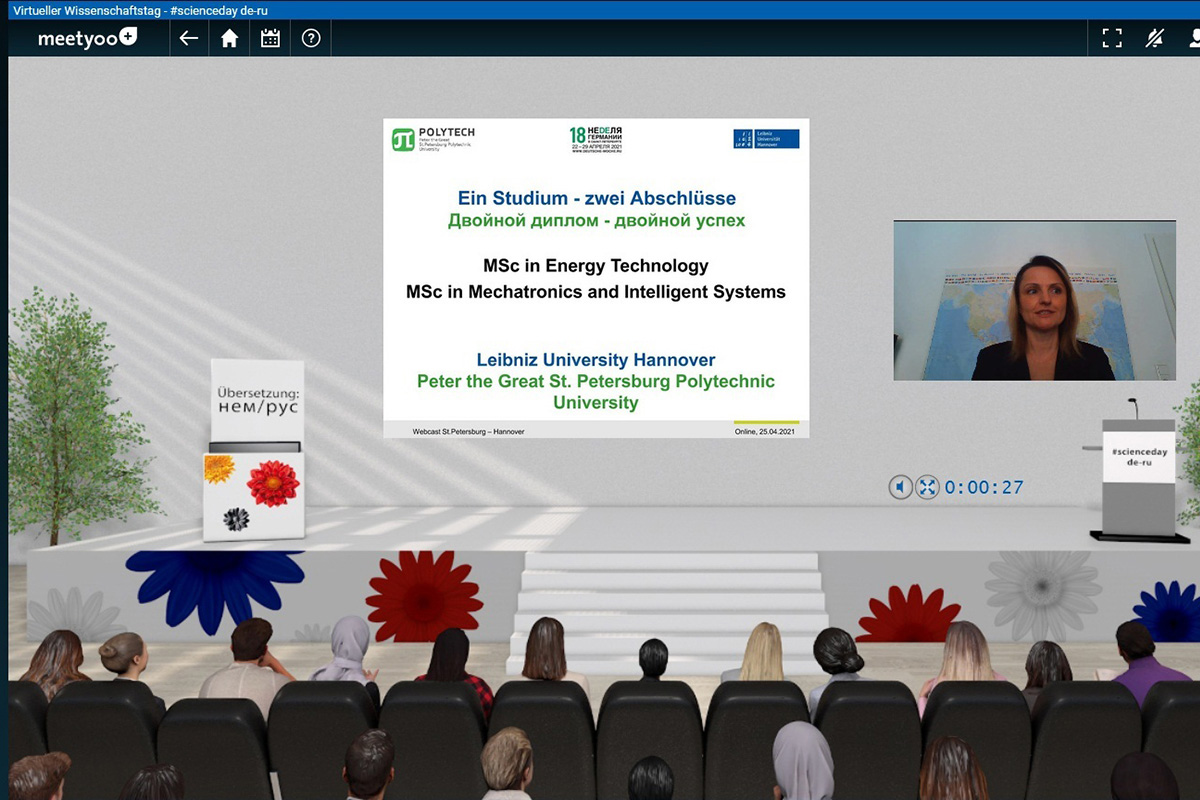Open the help question mark icon
This screenshot has width=1200, height=800.
(x=311, y=39)
